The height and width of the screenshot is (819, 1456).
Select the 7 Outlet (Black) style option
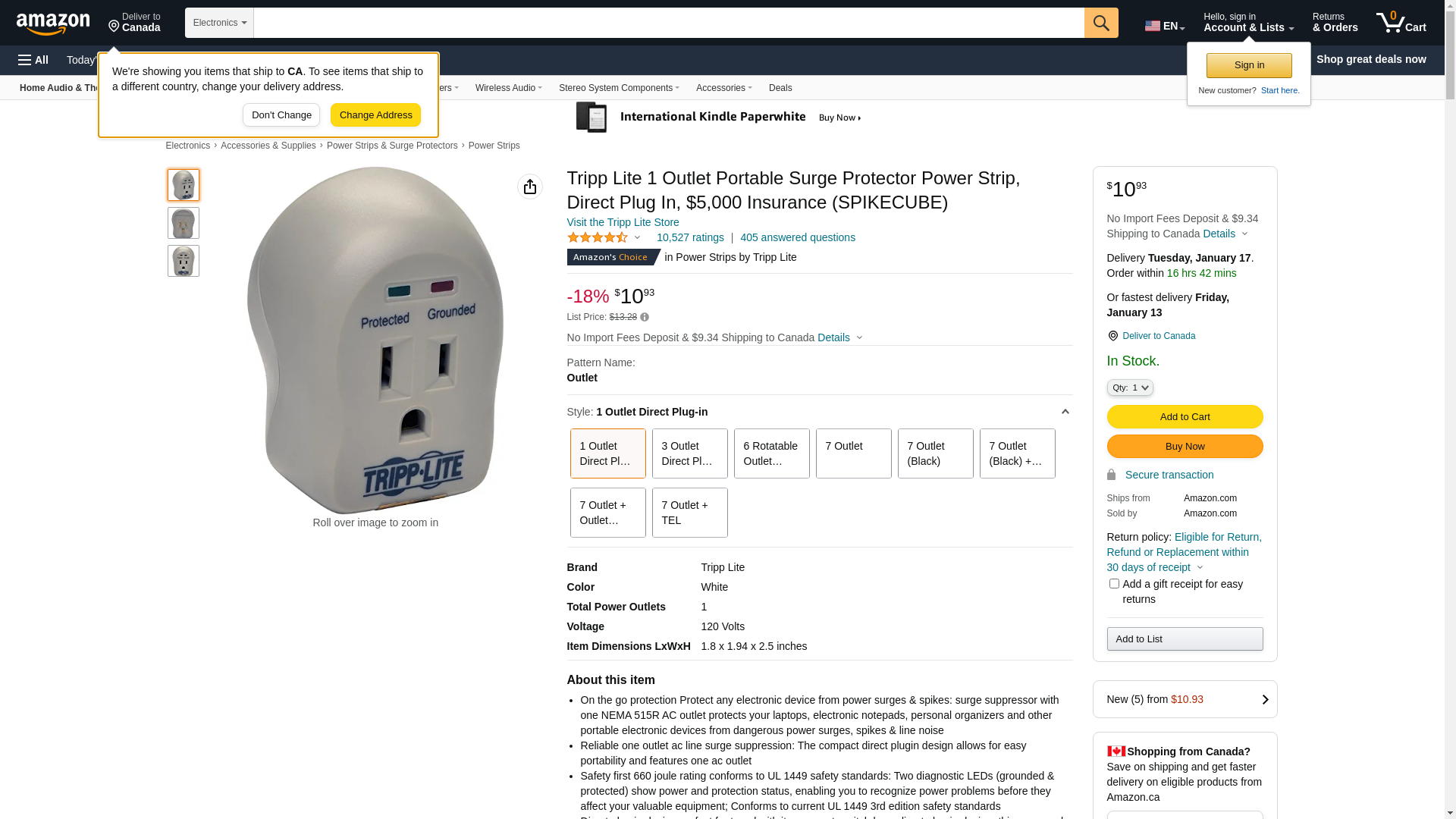(936, 453)
